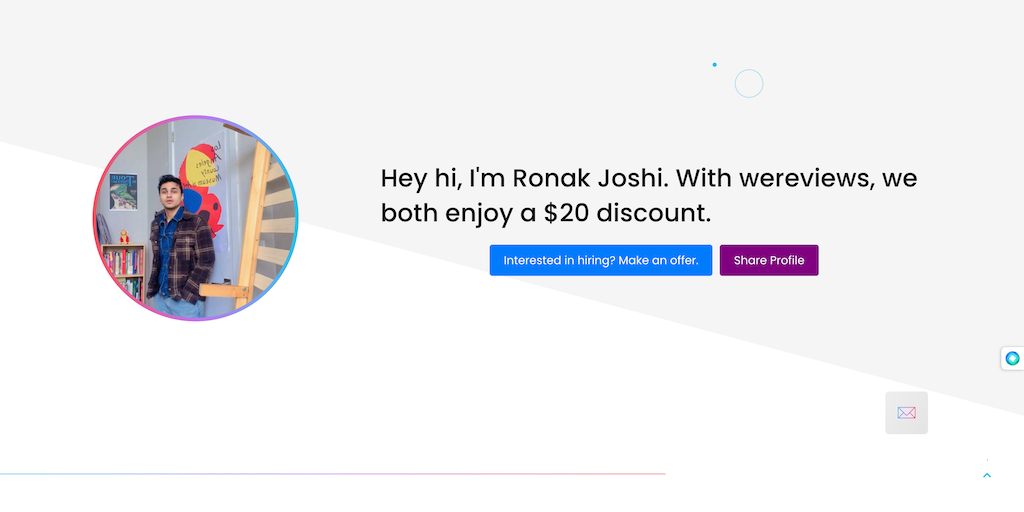Viewport: 1024px width, 512px height.
Task: Click the outlined decorative circle icon
Action: 749,84
